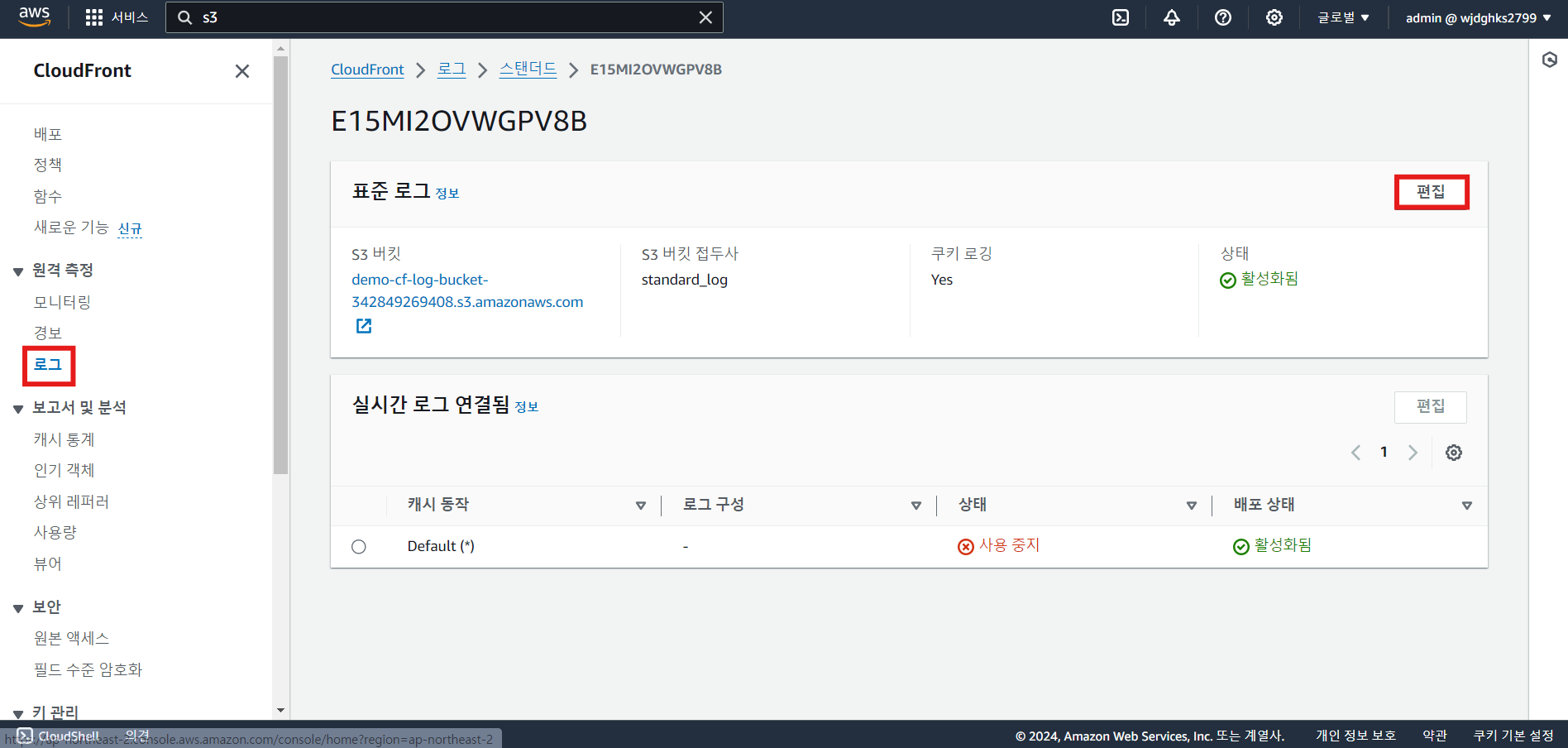Open 정책 in the sidebar
This screenshot has height=748, width=1568.
[48, 165]
